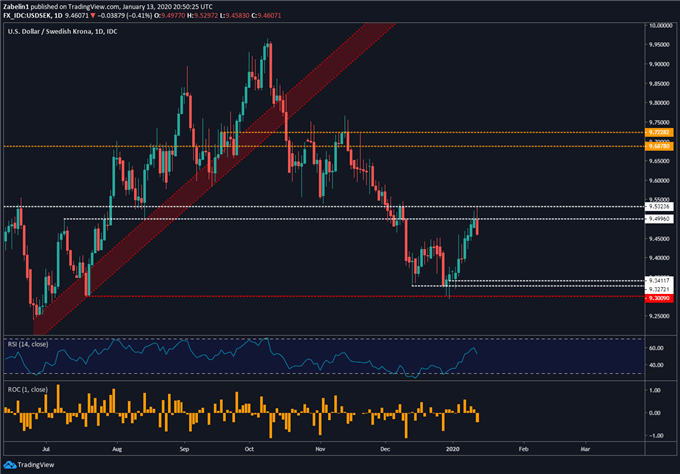Click the 9.90000 price axis value
The width and height of the screenshot is (680, 474).
coord(659,64)
